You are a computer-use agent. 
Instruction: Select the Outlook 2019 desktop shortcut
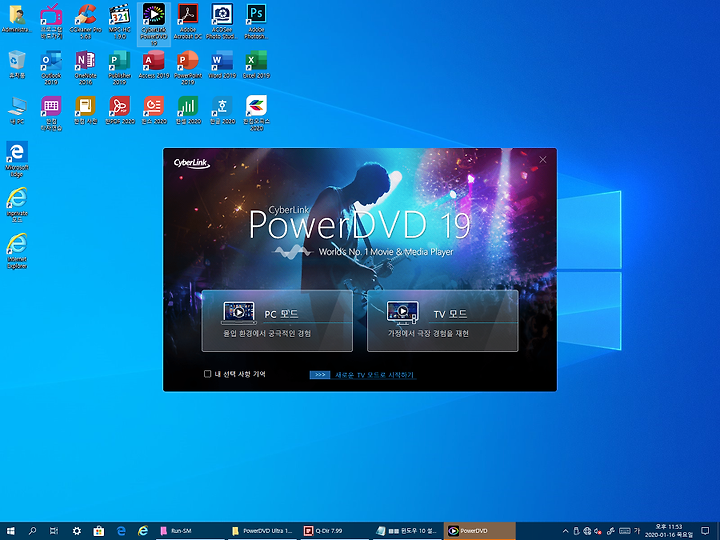pyautogui.click(x=51, y=68)
